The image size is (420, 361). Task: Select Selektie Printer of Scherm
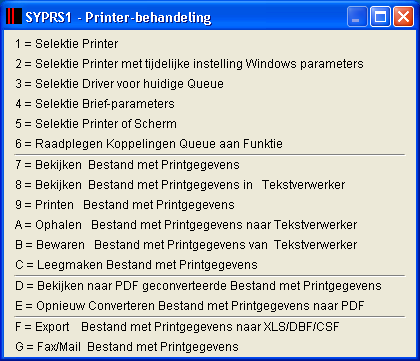(96, 124)
